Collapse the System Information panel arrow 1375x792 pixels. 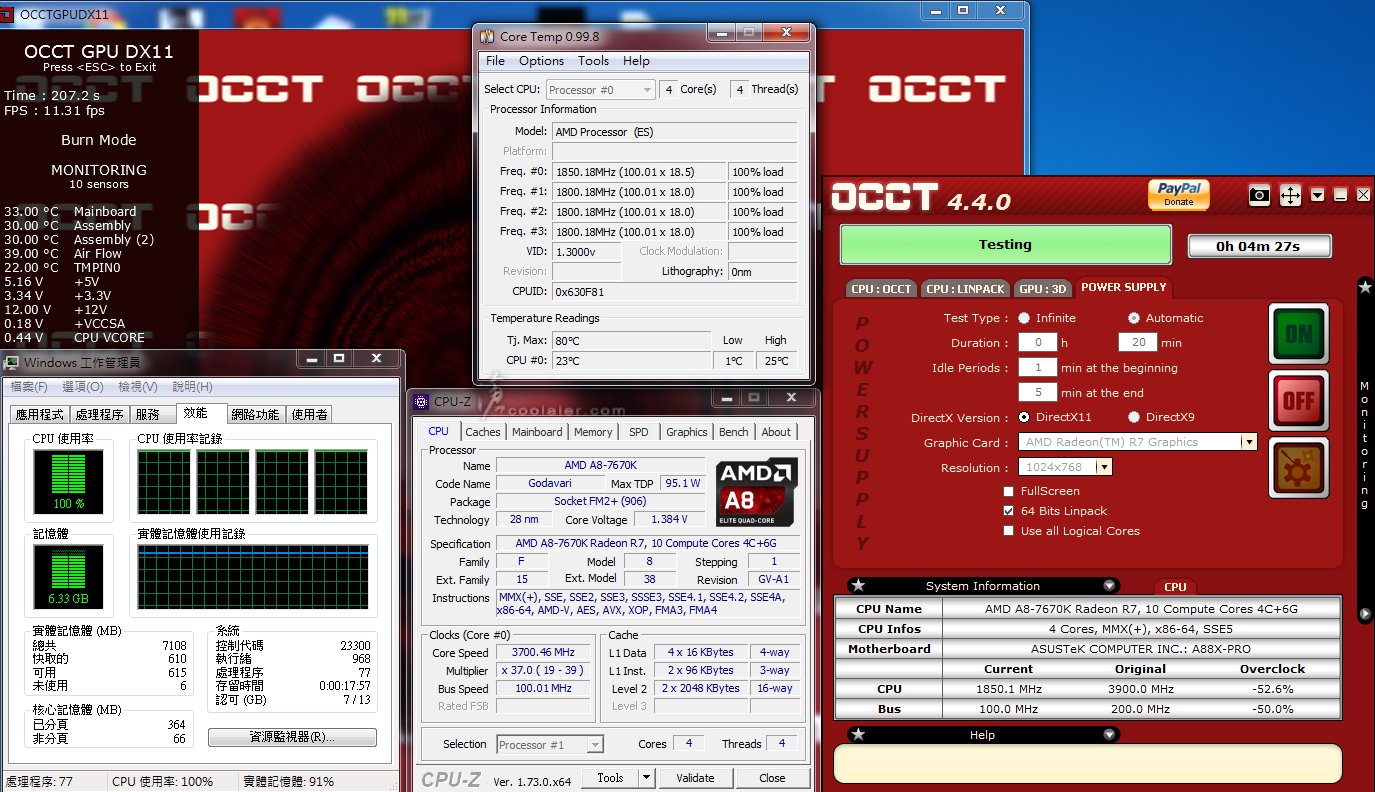pyautogui.click(x=1109, y=586)
